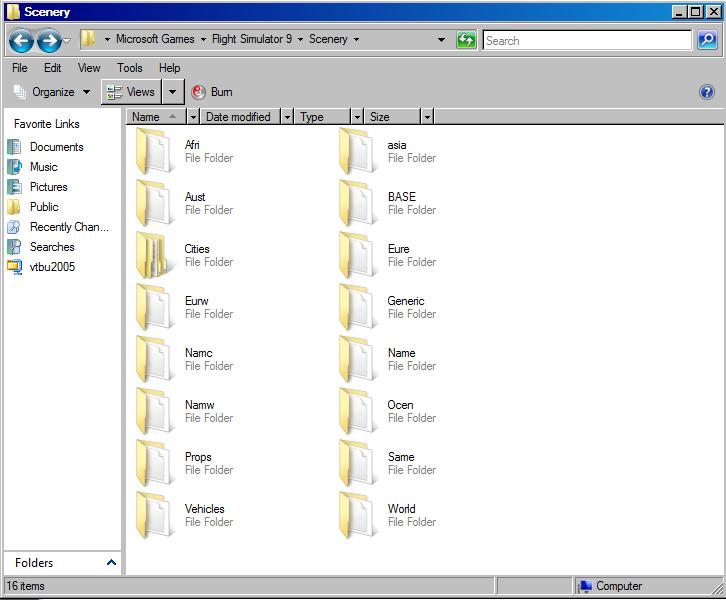
Task: Open the Views dropdown arrow
Action: [172, 92]
